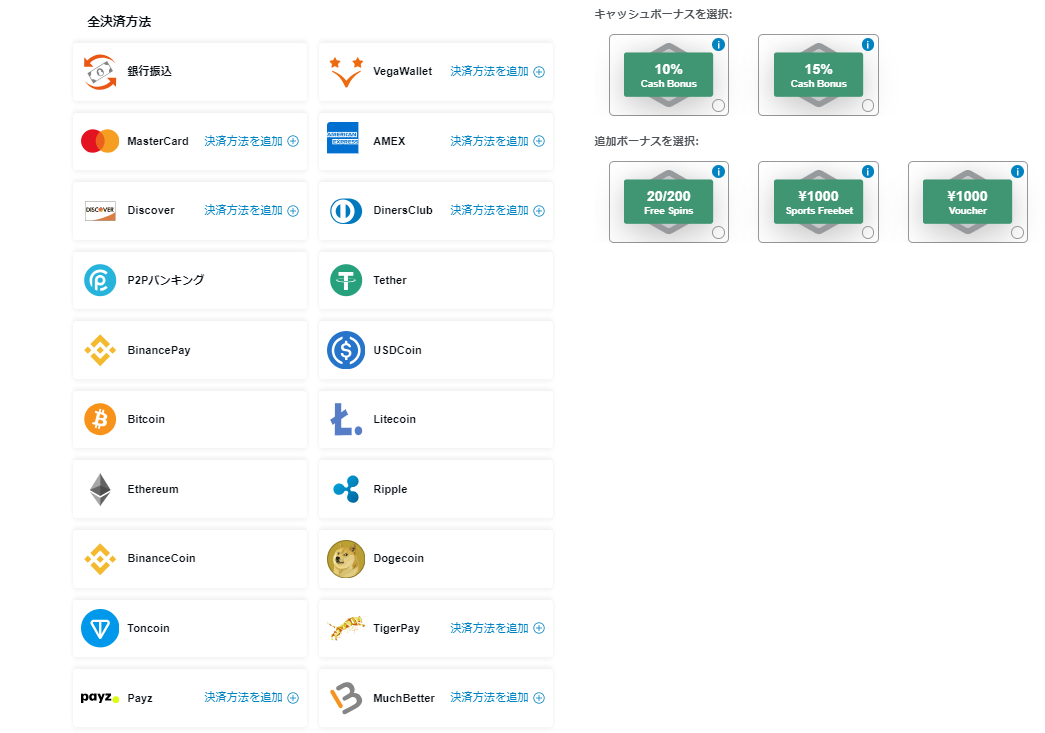Click the USDCoin label text
This screenshot has height=733, width=1045.
pos(398,350)
